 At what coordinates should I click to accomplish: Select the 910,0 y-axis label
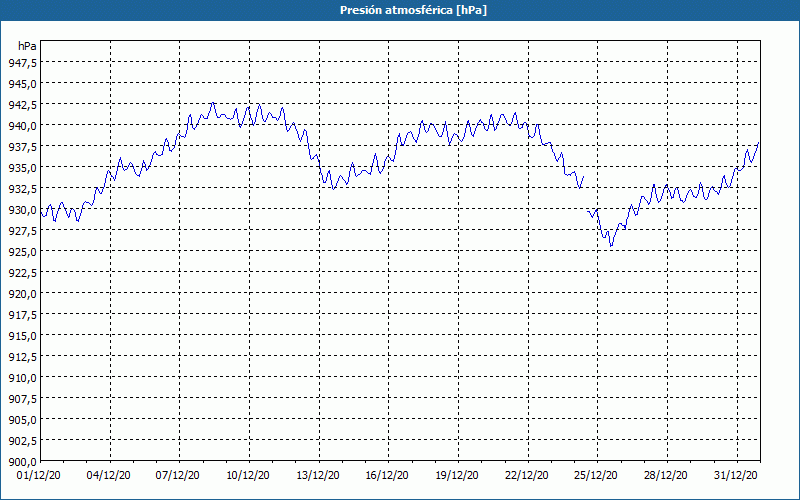[x=22, y=378]
